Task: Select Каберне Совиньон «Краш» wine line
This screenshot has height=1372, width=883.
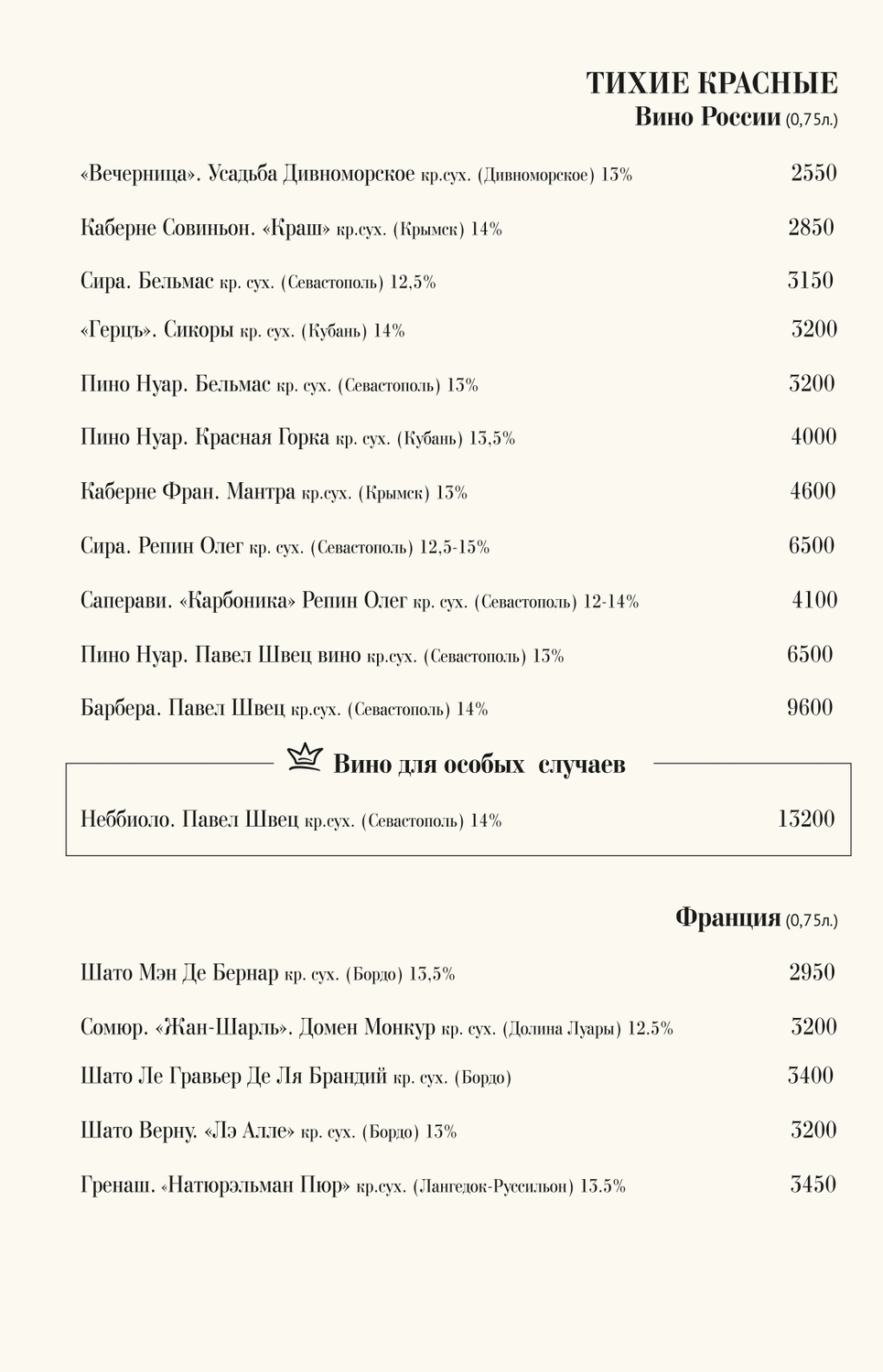Action: tap(291, 228)
